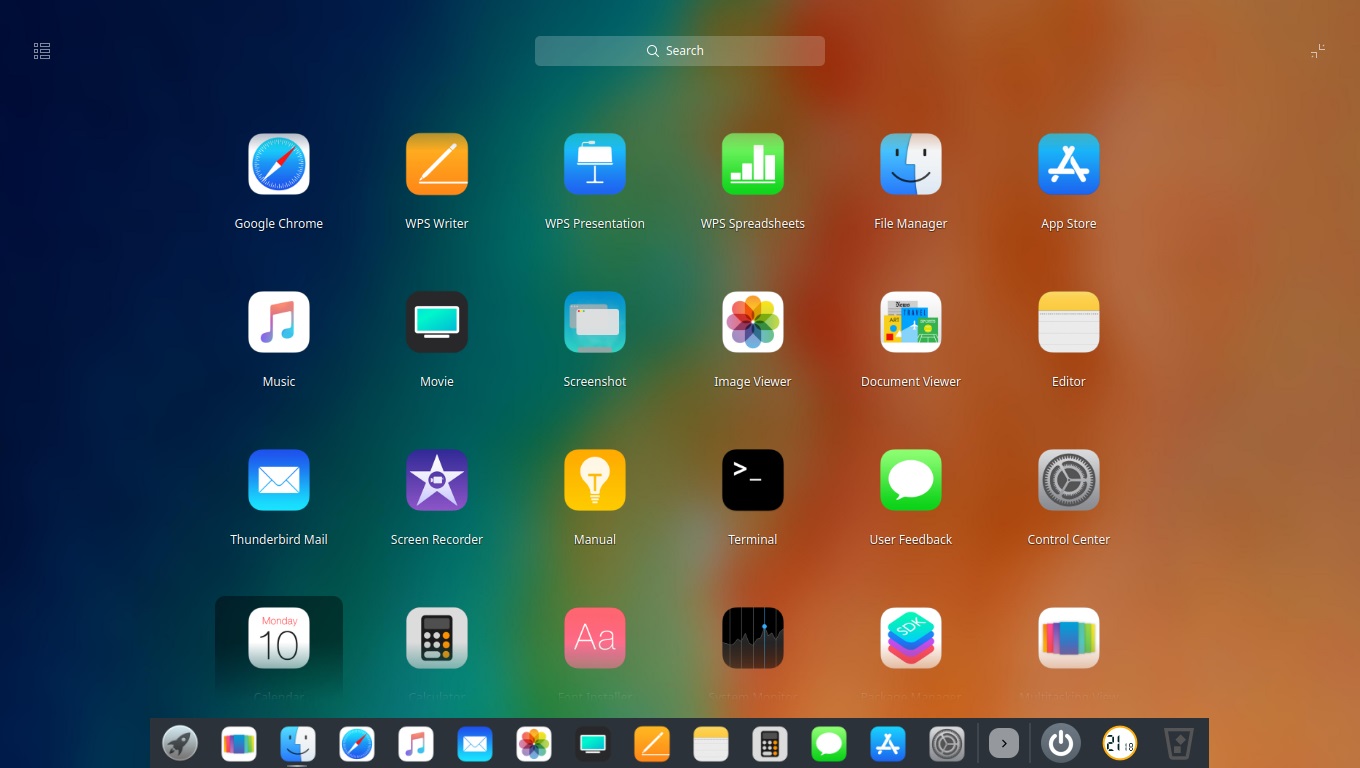Image resolution: width=1360 pixels, height=768 pixels.
Task: Click the Search field at the top
Action: tap(680, 51)
